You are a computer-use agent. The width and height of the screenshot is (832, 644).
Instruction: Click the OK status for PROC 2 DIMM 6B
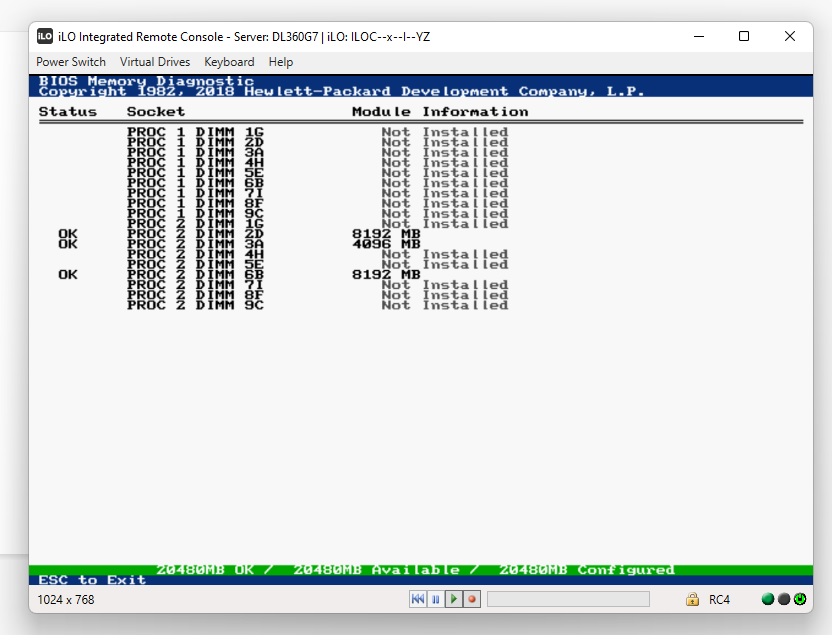68,274
